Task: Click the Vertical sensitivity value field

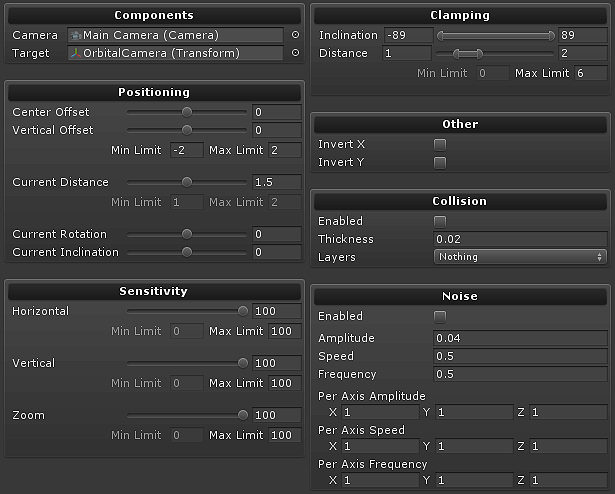Action: [277, 363]
